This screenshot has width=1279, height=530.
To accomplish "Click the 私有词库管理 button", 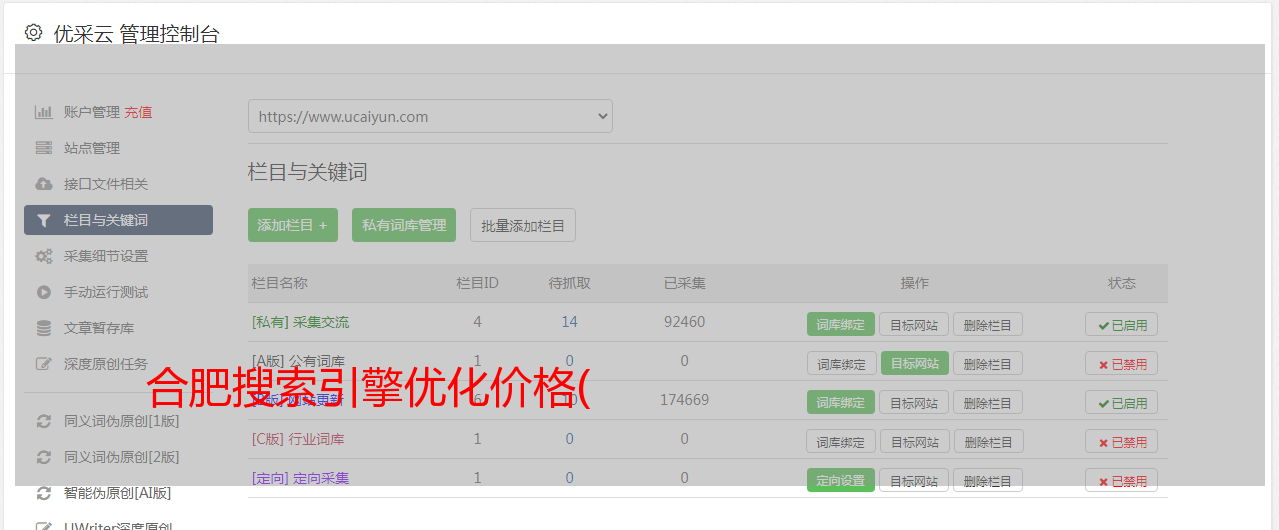I will (x=404, y=225).
